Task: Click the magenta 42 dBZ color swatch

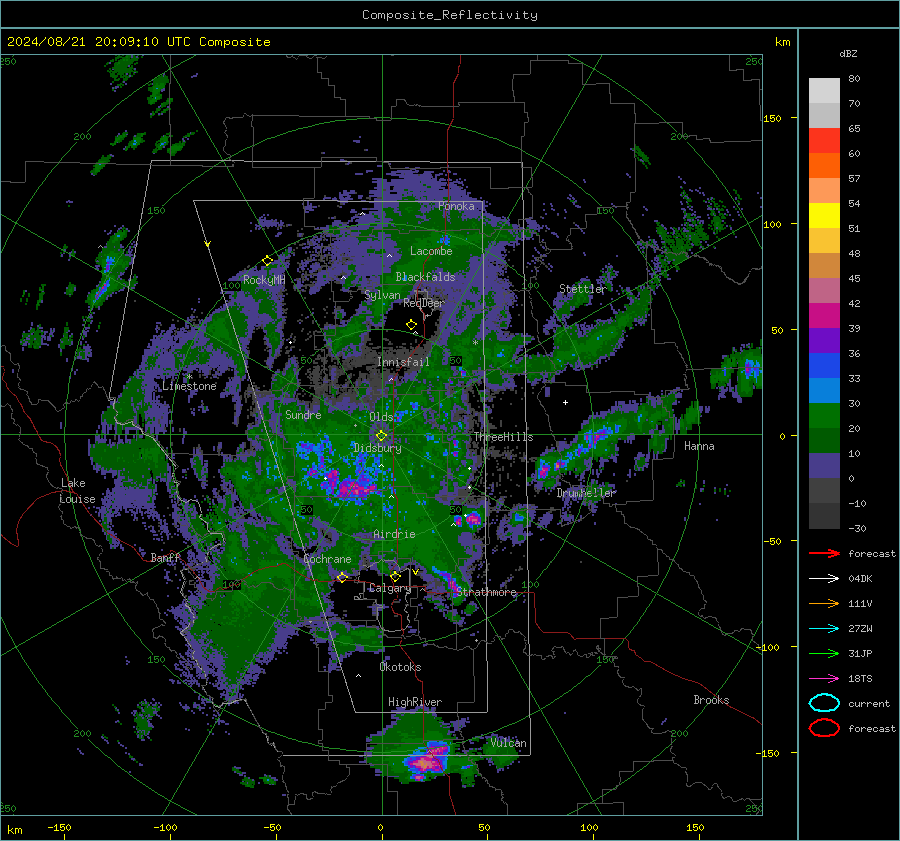Action: click(824, 316)
